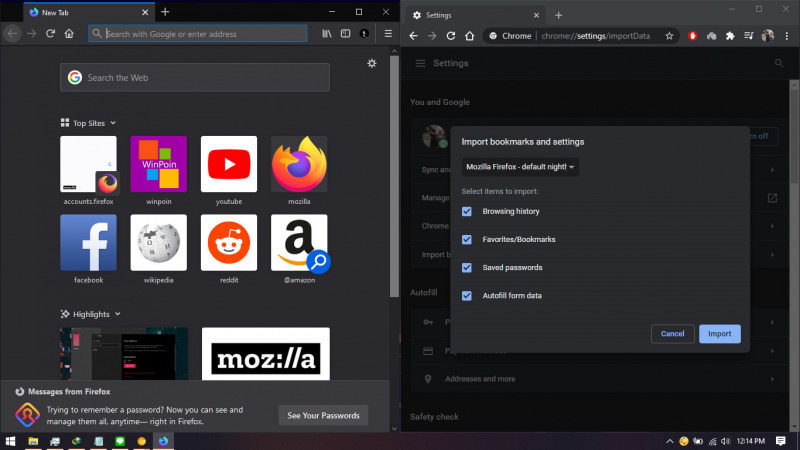The width and height of the screenshot is (800, 450).
Task: Close the Chrome Settings tab
Action: pos(536,15)
